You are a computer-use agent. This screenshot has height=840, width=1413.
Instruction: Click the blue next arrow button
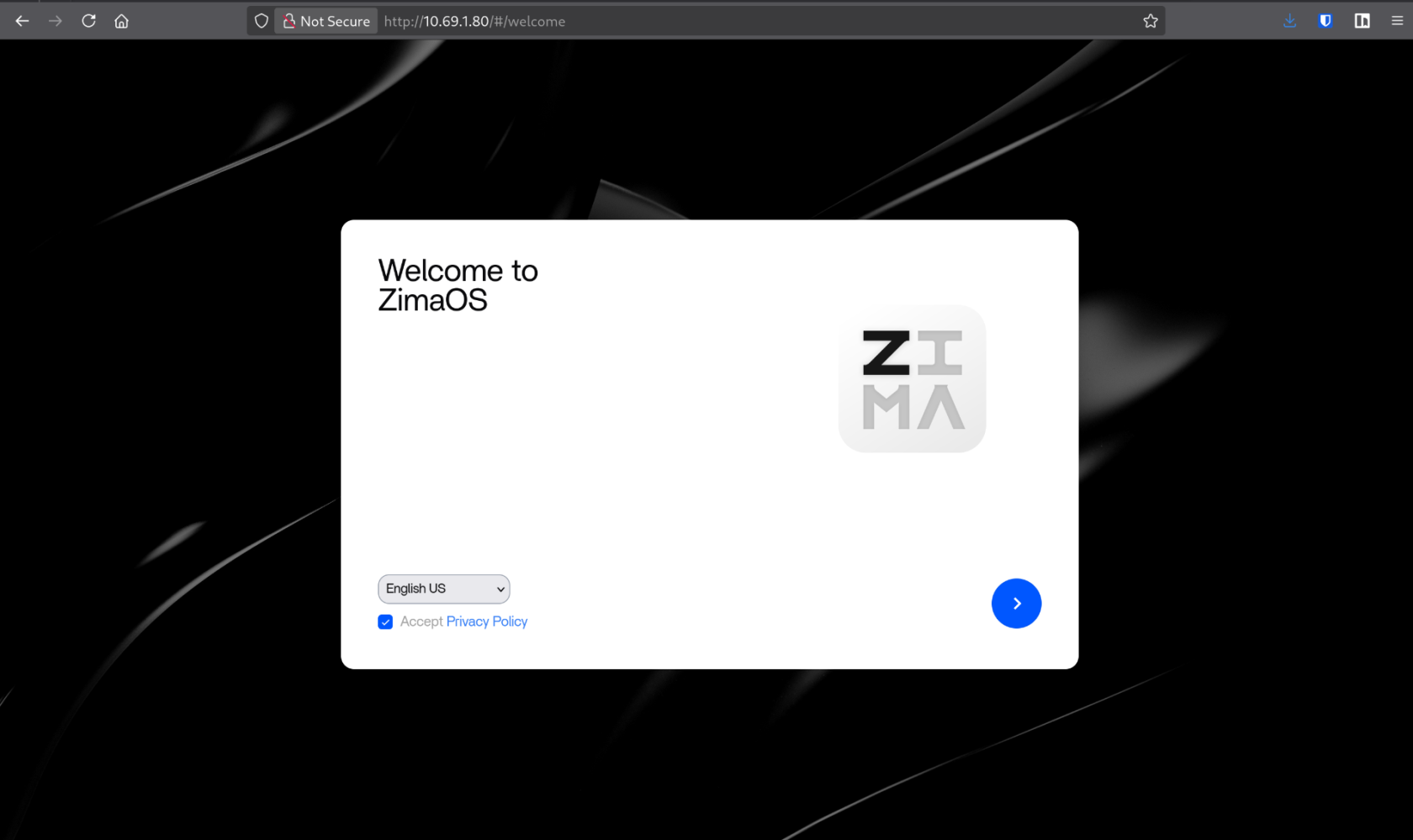coord(1016,604)
